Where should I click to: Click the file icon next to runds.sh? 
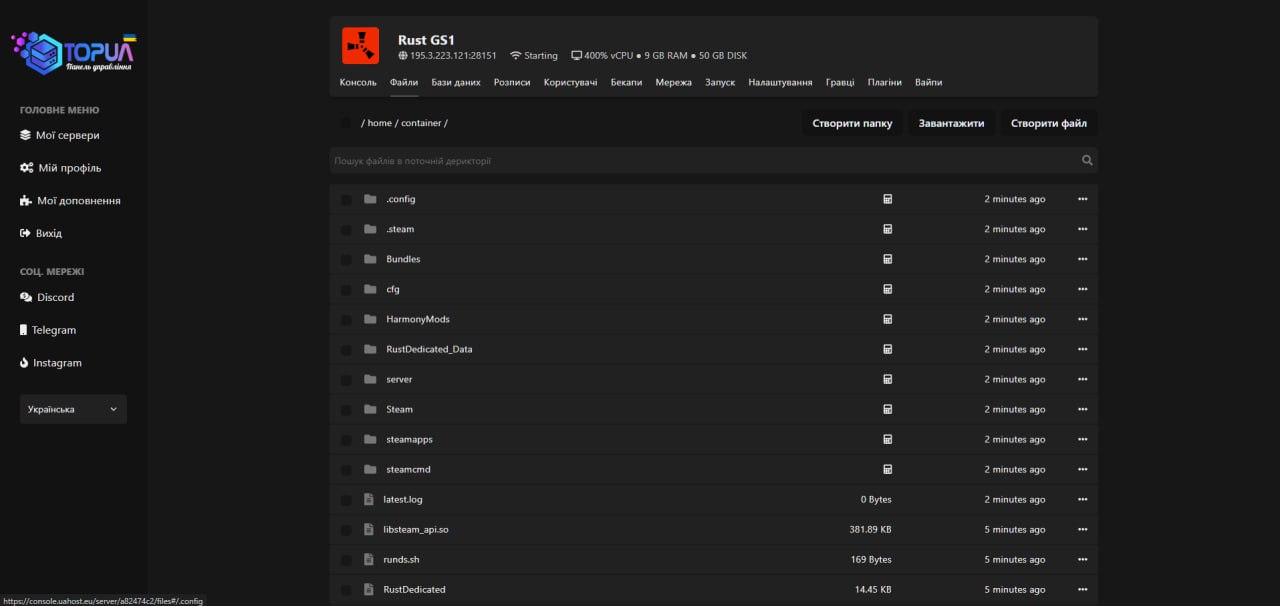369,559
